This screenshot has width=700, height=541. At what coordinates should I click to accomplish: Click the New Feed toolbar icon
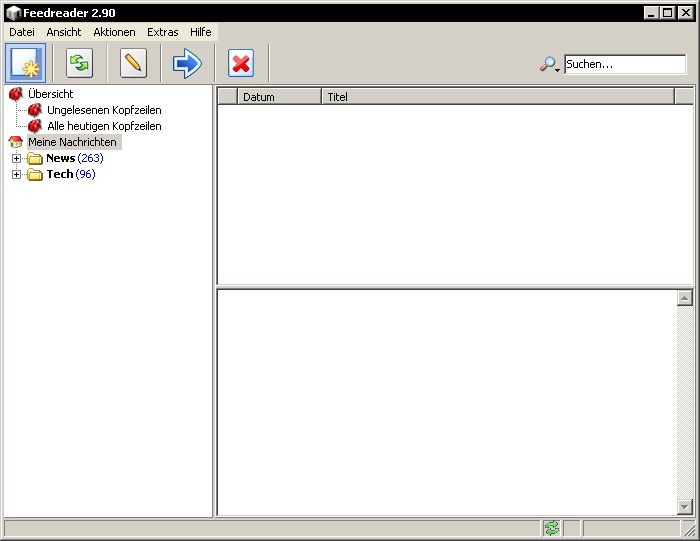tap(25, 63)
